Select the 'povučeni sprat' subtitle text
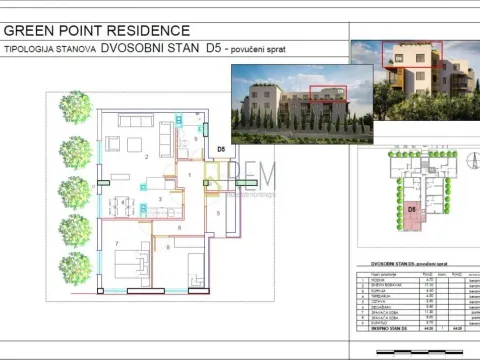480x360 pixels. coord(258,50)
